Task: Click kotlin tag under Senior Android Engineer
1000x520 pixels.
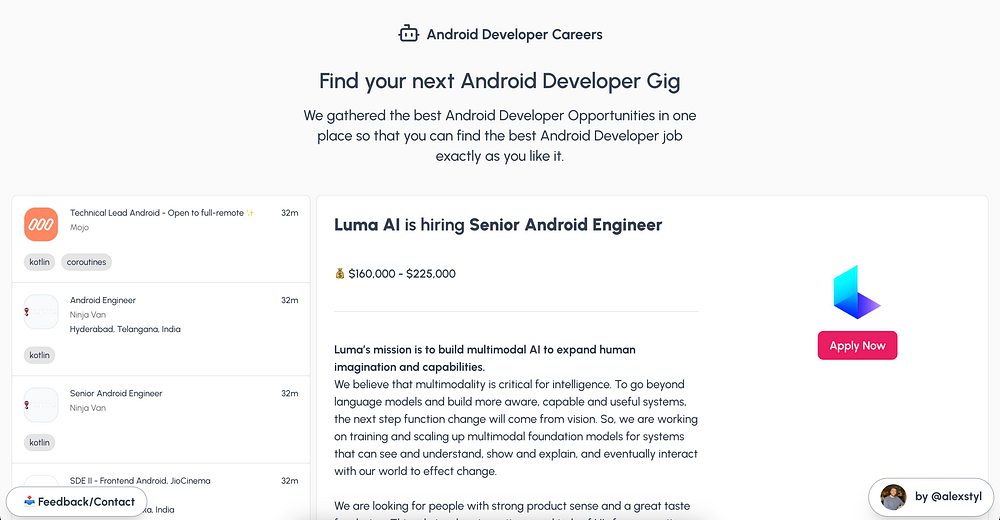Action: click(40, 442)
